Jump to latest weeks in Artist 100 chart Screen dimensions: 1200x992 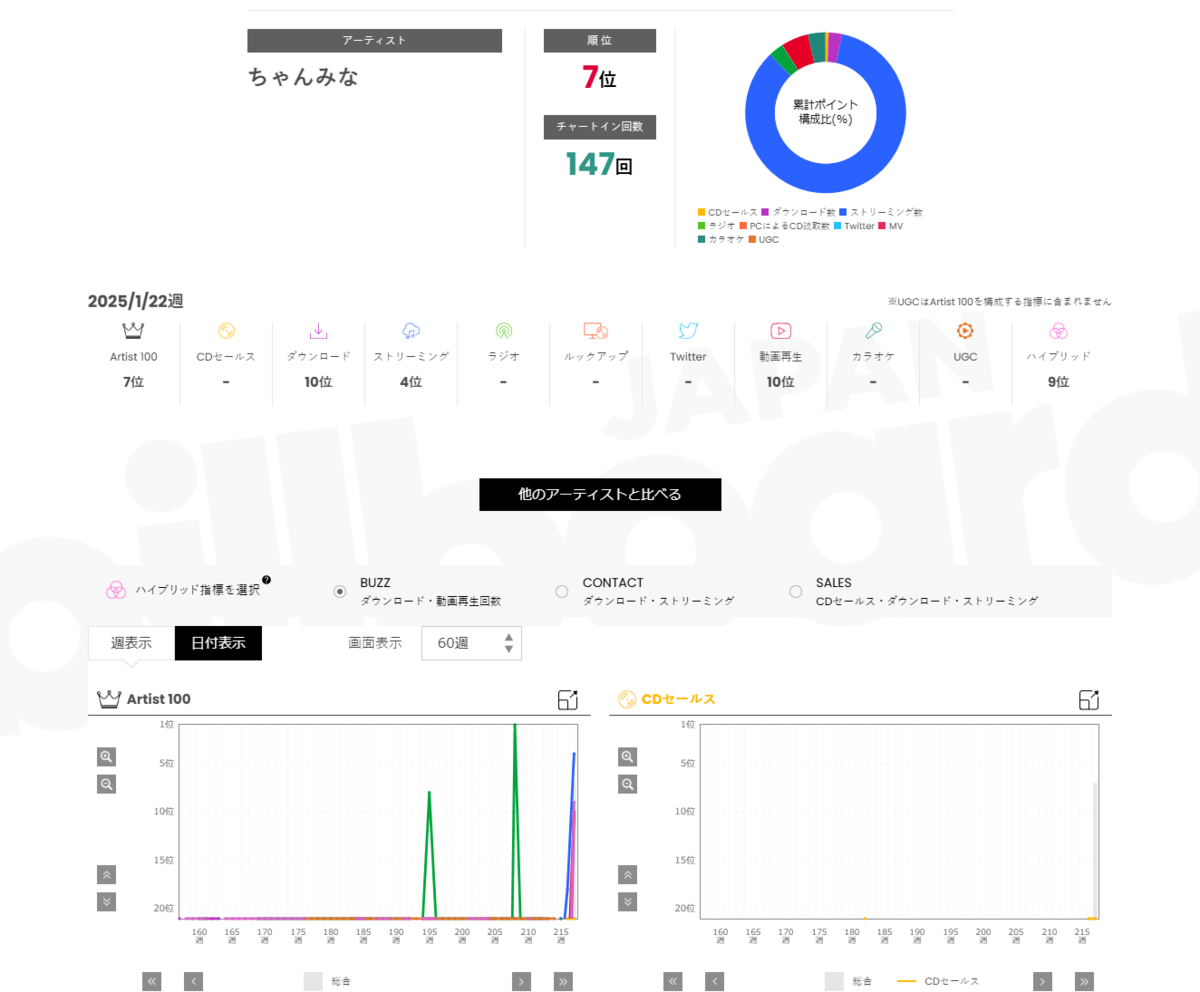[x=563, y=981]
